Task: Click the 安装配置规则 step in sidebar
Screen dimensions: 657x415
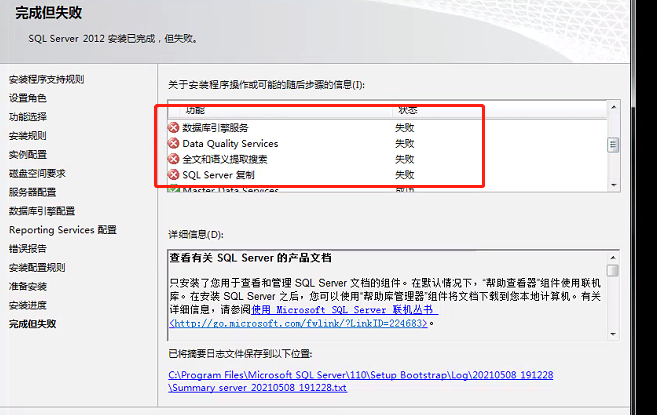Action: 37,267
